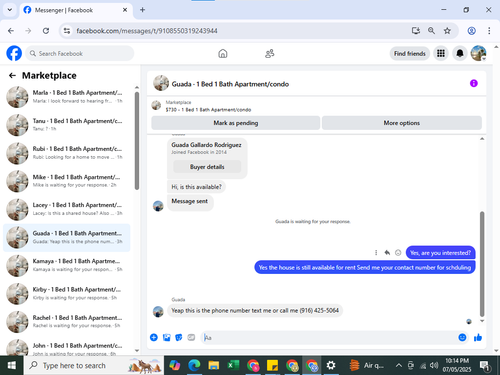
Task: Click the browser back arrow
Action: 11,31
